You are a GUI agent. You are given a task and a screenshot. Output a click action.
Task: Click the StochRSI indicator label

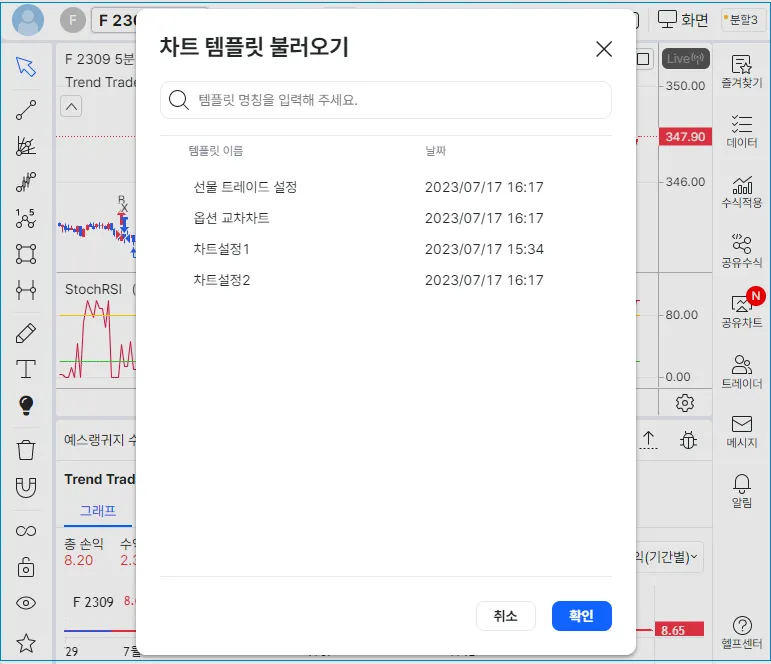click(x=93, y=289)
